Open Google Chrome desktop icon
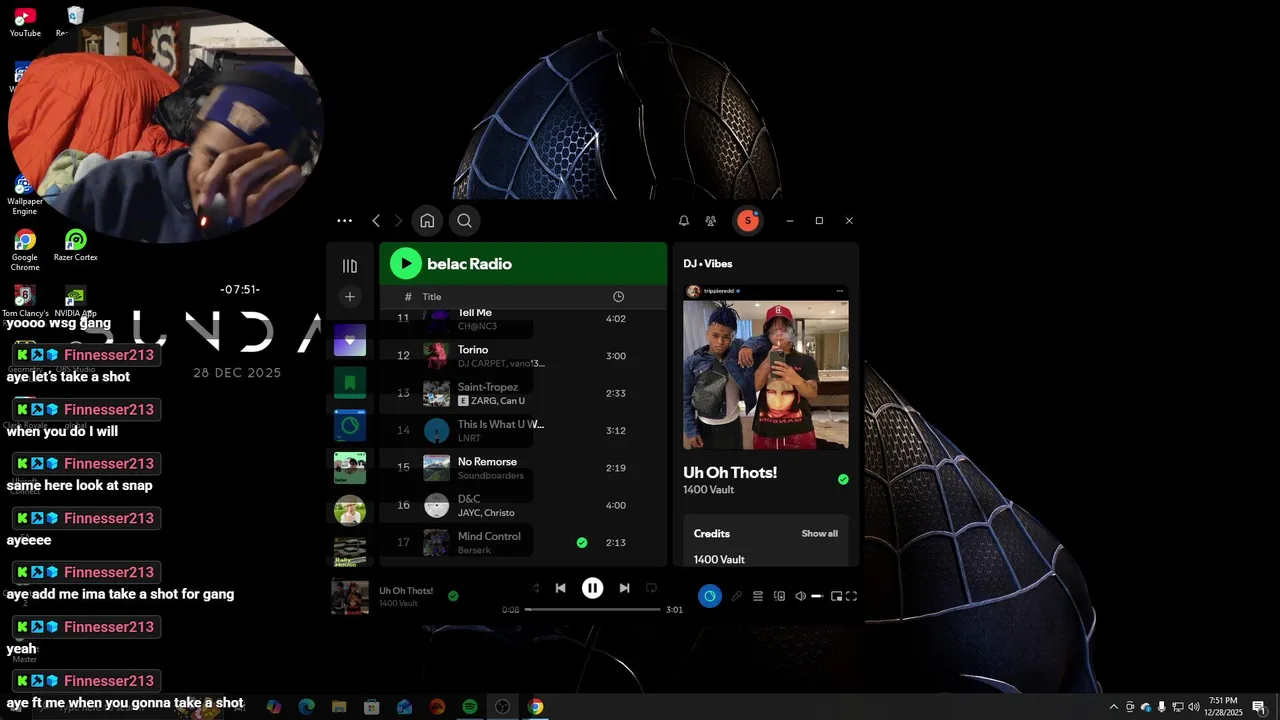Screen dimensions: 1280x720 coord(25,250)
